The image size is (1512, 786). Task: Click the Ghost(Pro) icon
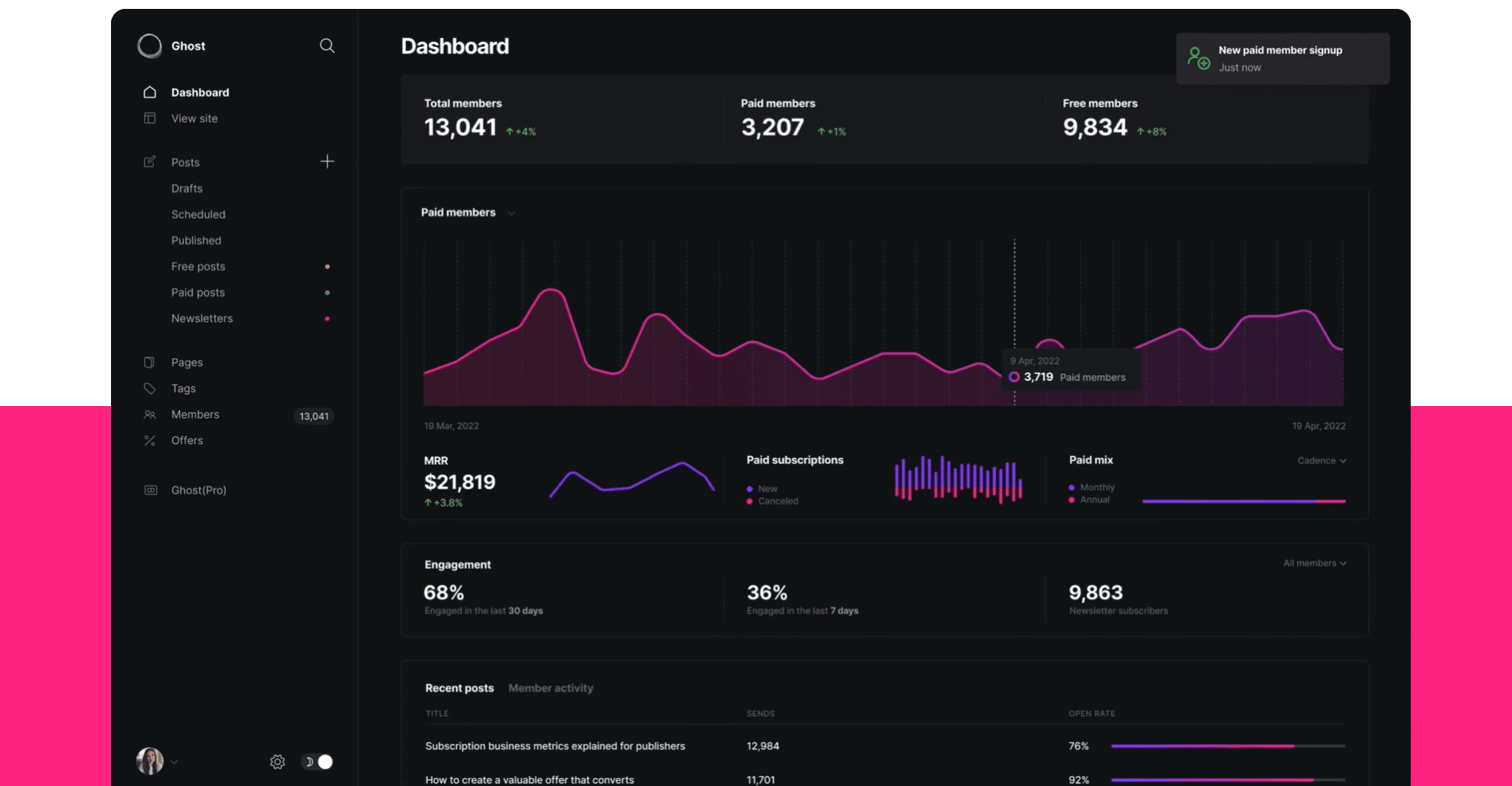151,490
